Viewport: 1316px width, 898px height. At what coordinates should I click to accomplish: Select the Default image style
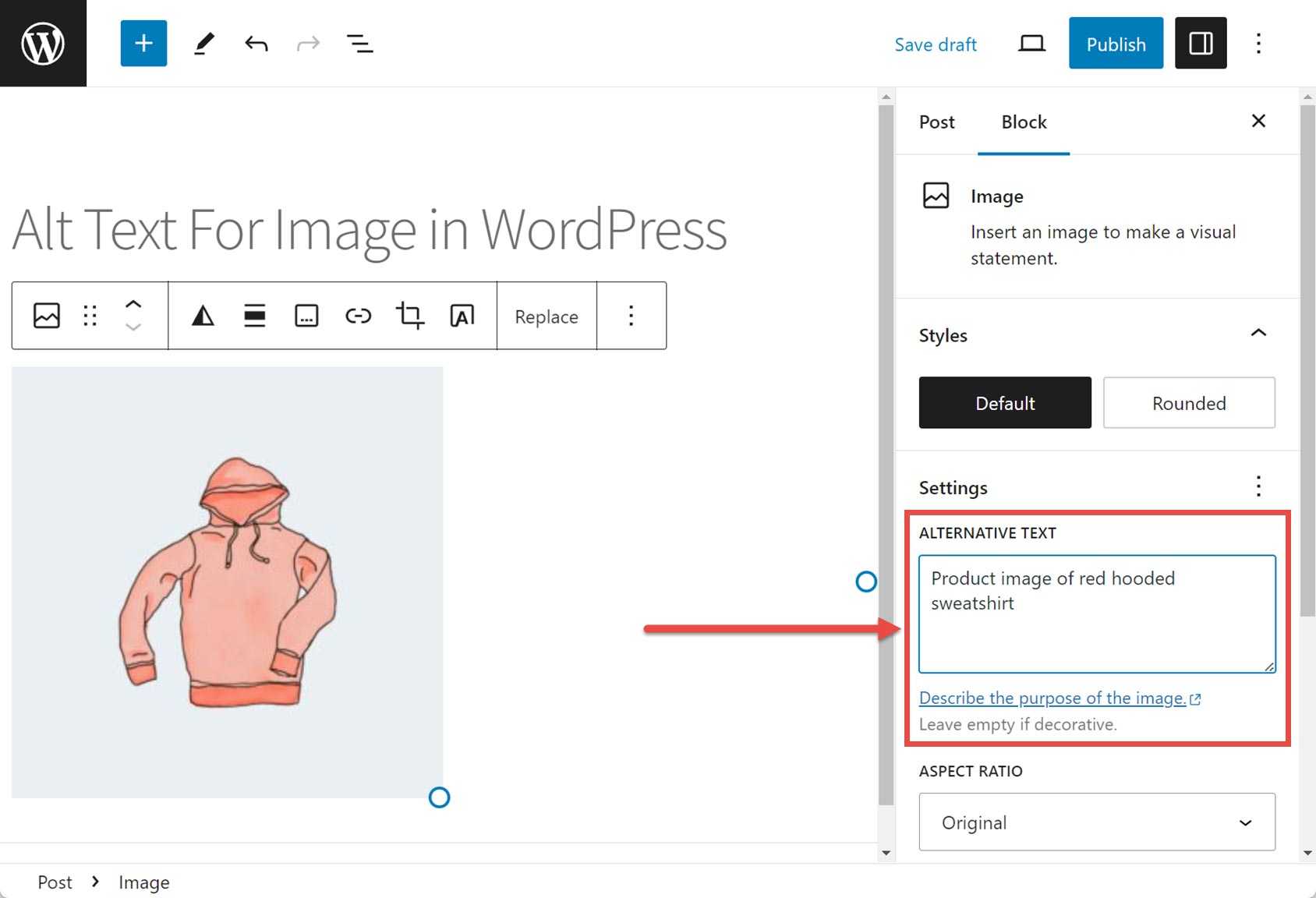pos(1005,403)
